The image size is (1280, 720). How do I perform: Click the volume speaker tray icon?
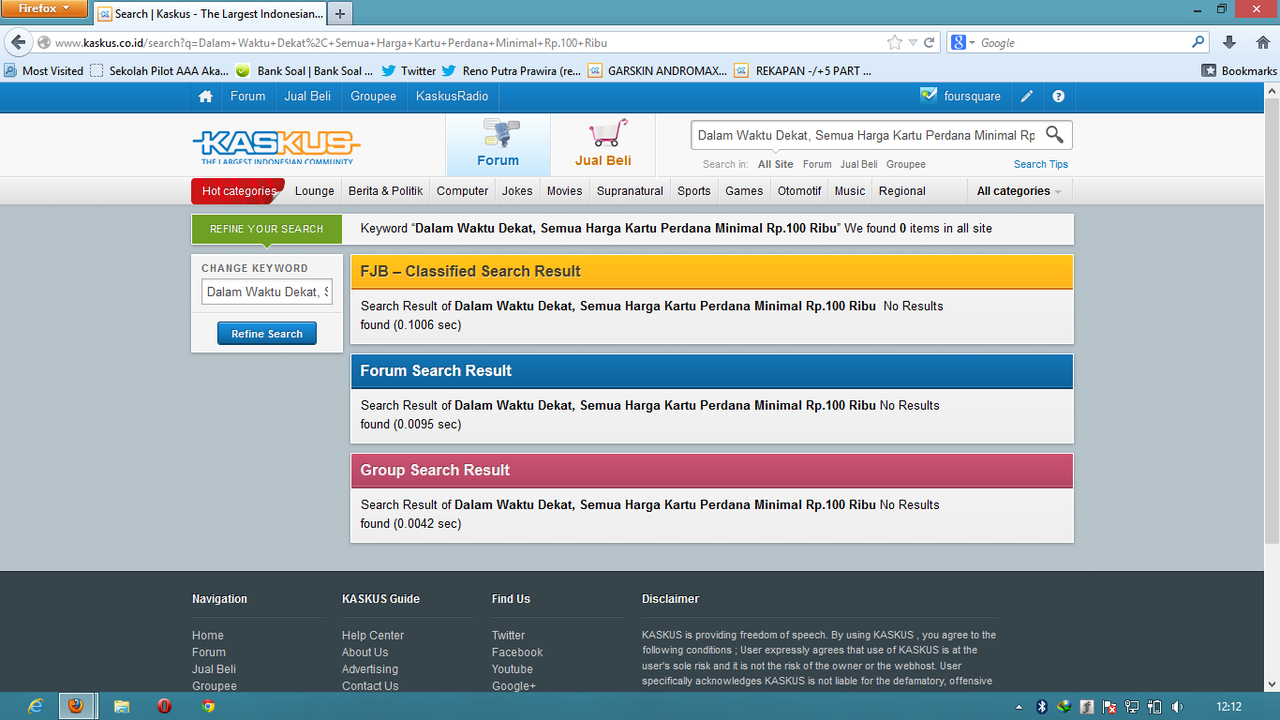coord(1177,707)
